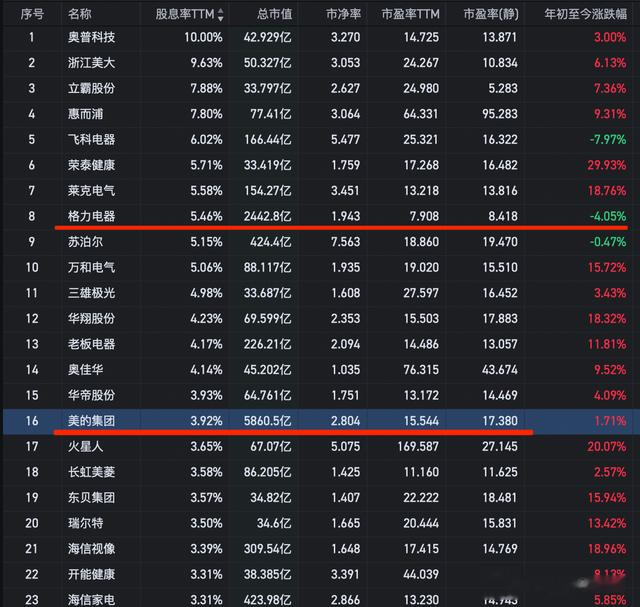The image size is (640, 607).
Task: Click the 序号 column header
Action: coord(32,14)
